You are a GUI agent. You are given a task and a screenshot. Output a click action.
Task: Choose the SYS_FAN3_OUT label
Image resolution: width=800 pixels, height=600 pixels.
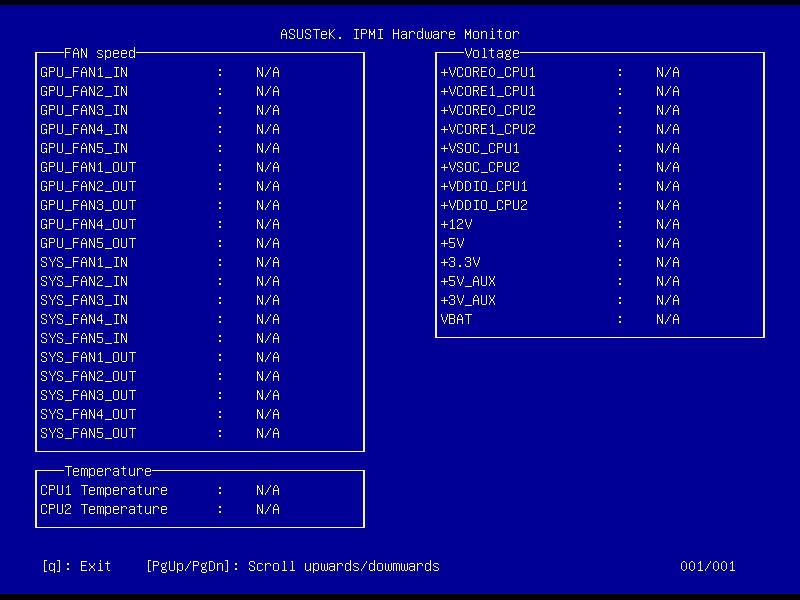(x=88, y=395)
